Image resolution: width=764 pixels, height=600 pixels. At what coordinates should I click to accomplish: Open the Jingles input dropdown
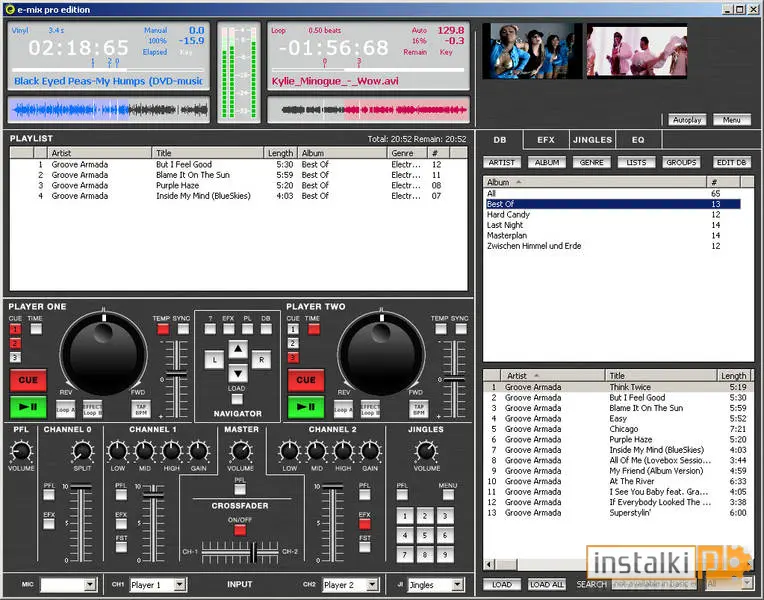[458, 584]
